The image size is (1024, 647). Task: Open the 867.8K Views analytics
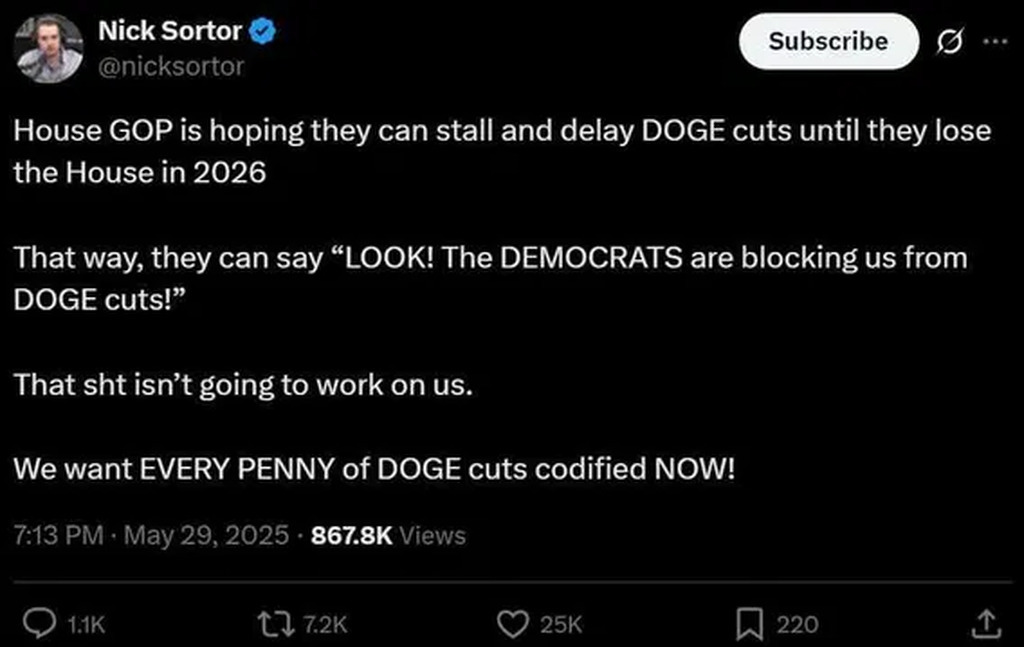click(388, 535)
